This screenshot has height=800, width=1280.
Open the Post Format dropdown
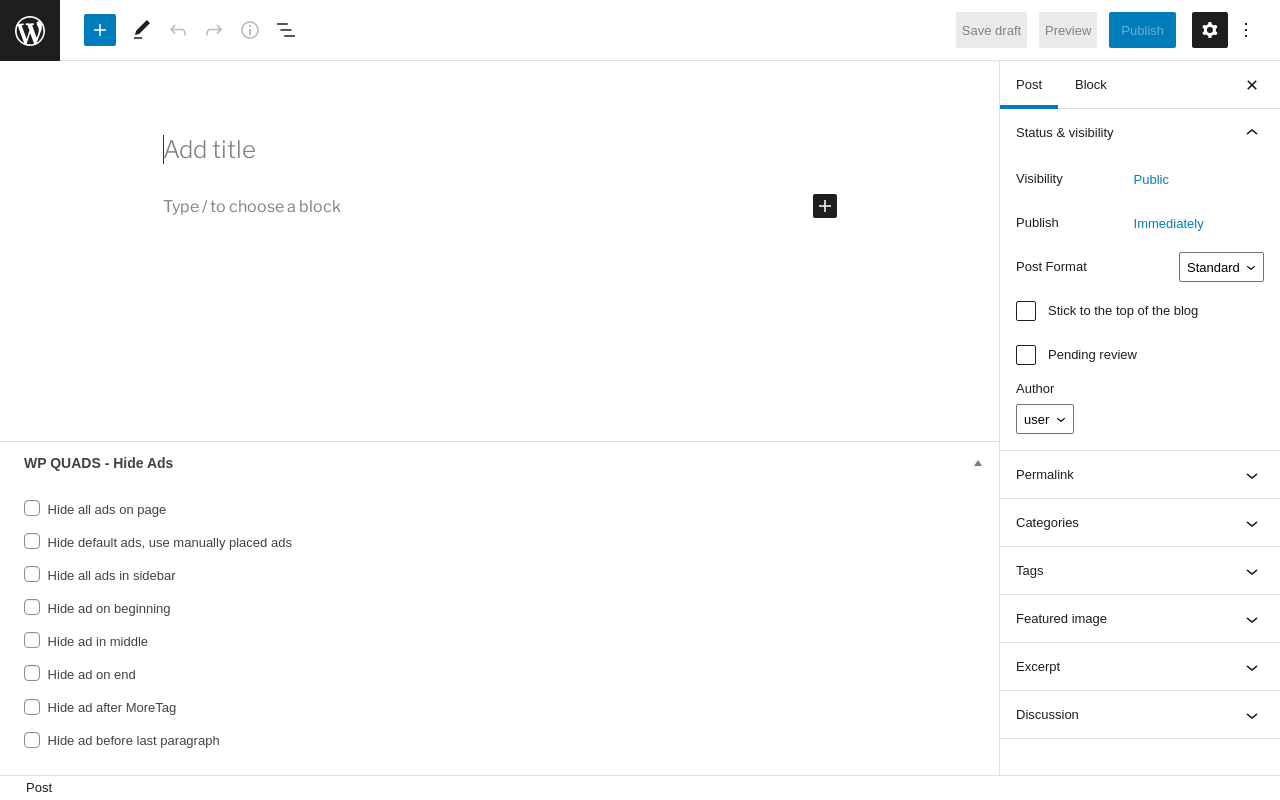tap(1221, 267)
